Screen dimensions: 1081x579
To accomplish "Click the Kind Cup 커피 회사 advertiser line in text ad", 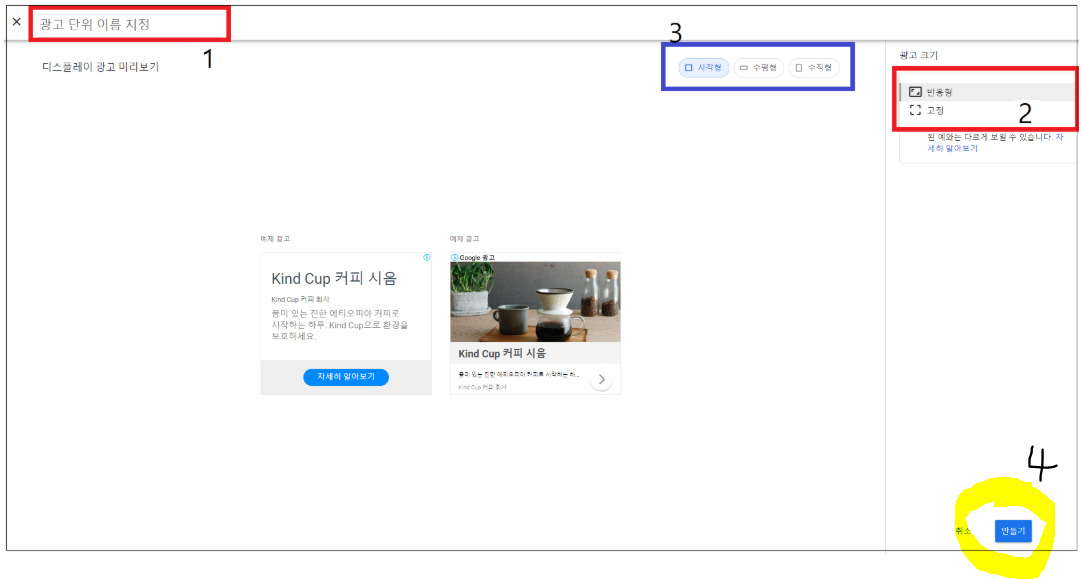I will [301, 299].
